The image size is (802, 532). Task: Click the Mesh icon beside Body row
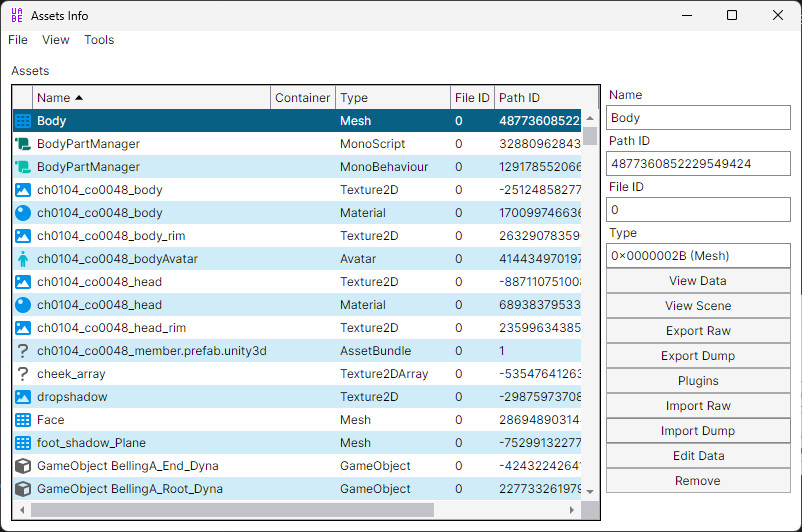(23, 121)
